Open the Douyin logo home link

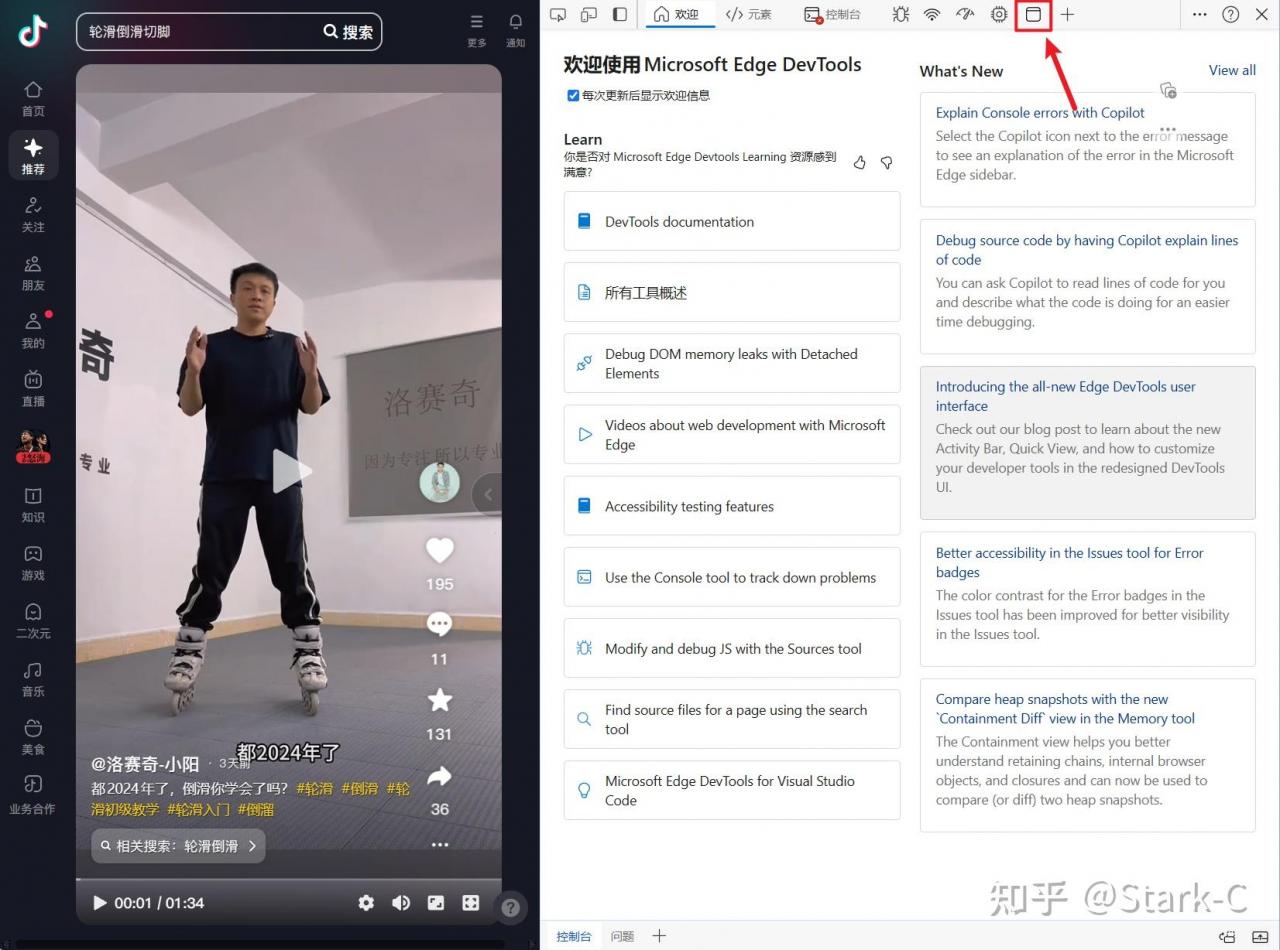coord(33,32)
